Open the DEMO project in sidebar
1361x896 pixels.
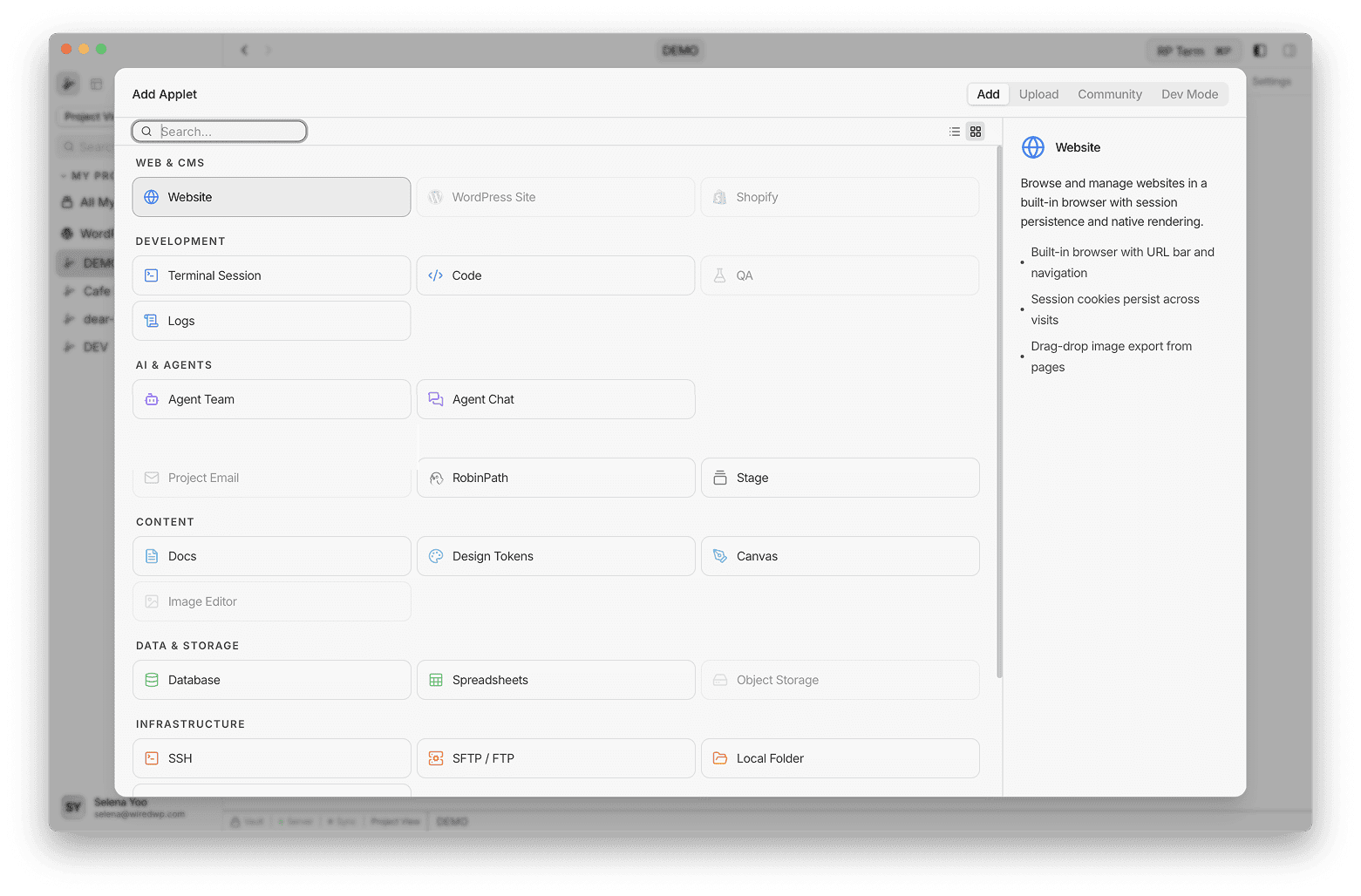[90, 262]
